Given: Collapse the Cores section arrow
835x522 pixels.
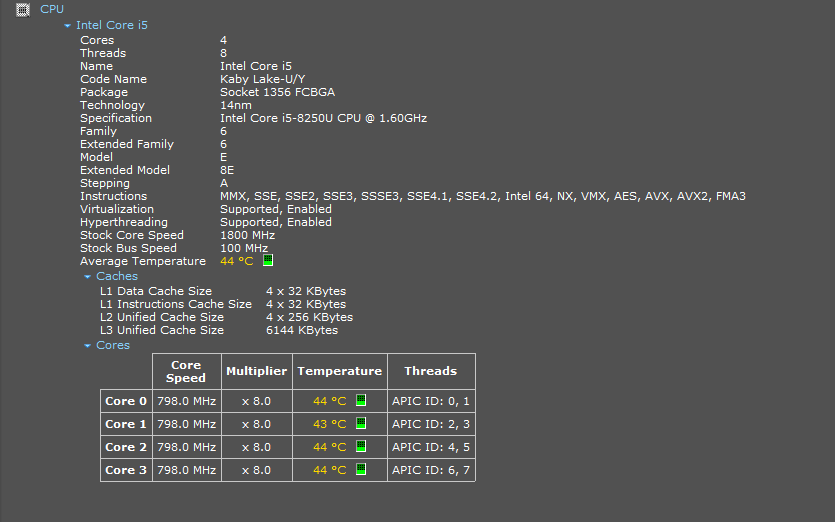Looking at the screenshot, I should [87, 345].
